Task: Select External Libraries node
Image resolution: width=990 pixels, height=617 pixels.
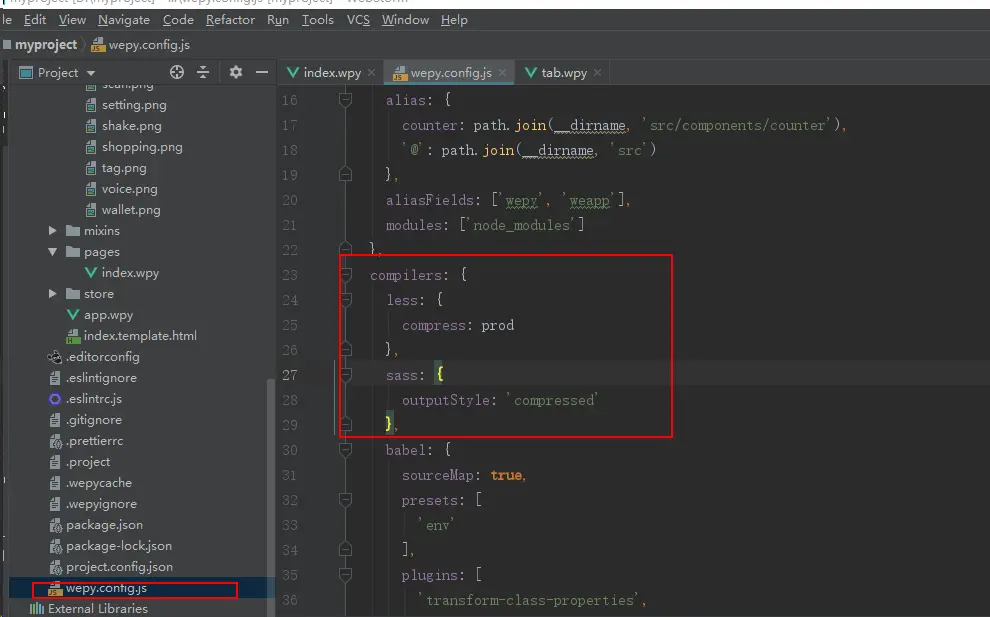Action: (98, 609)
